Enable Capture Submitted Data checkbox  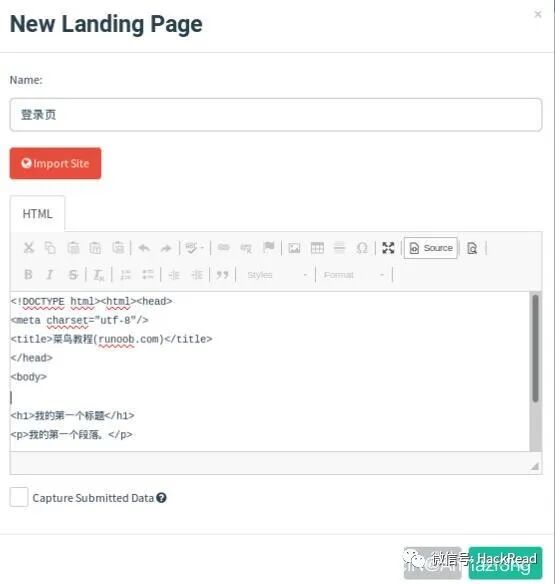(x=19, y=497)
